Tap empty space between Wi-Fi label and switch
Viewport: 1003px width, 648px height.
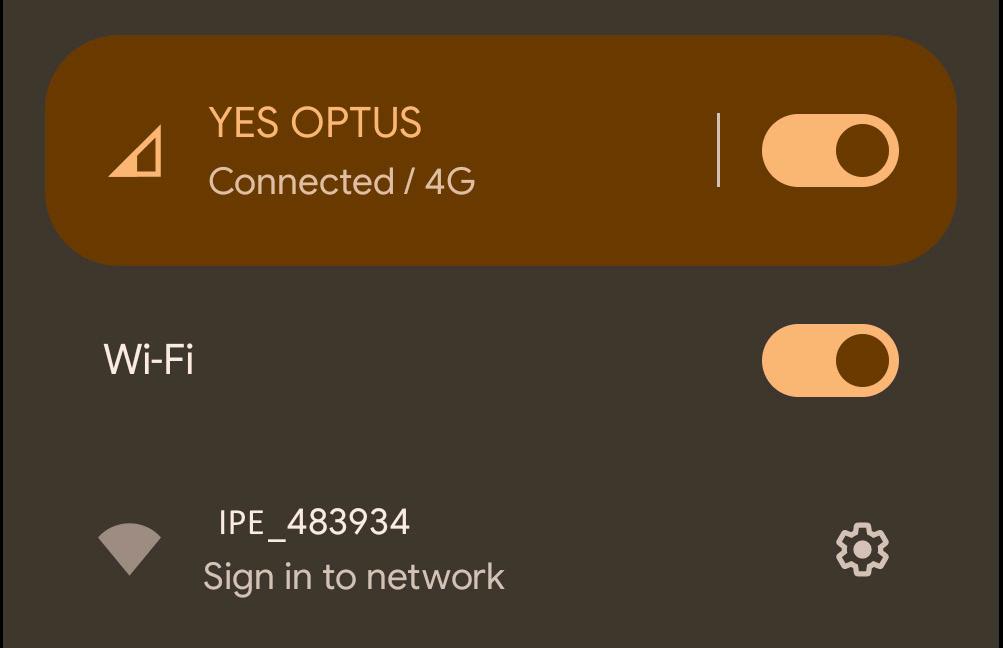coord(477,360)
